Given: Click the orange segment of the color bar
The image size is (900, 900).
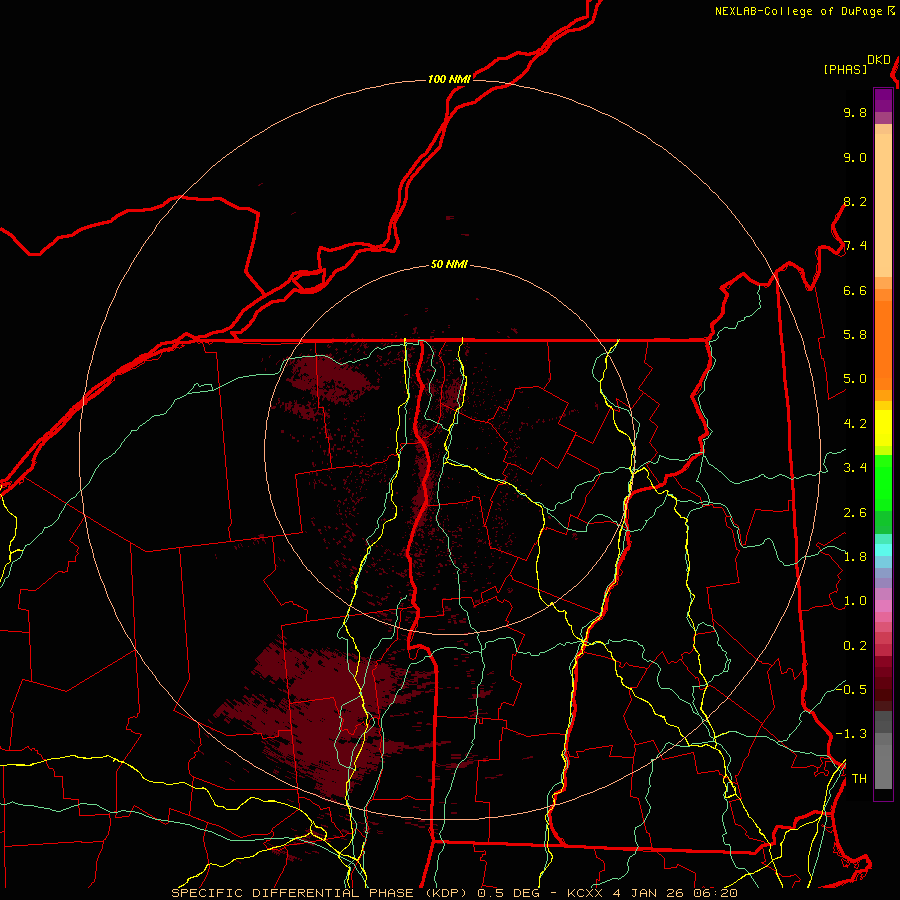Looking at the screenshot, I should (883, 344).
